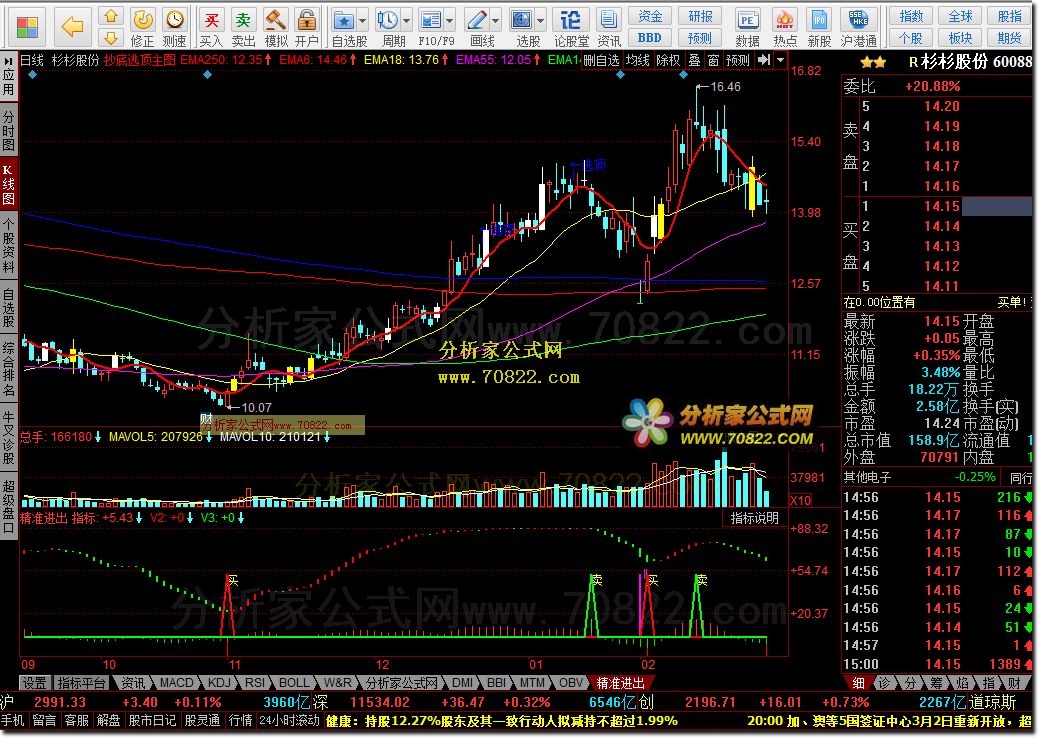The width and height of the screenshot is (1041, 739).
Task: Open the 指标平台 tab
Action: pyautogui.click(x=82, y=683)
